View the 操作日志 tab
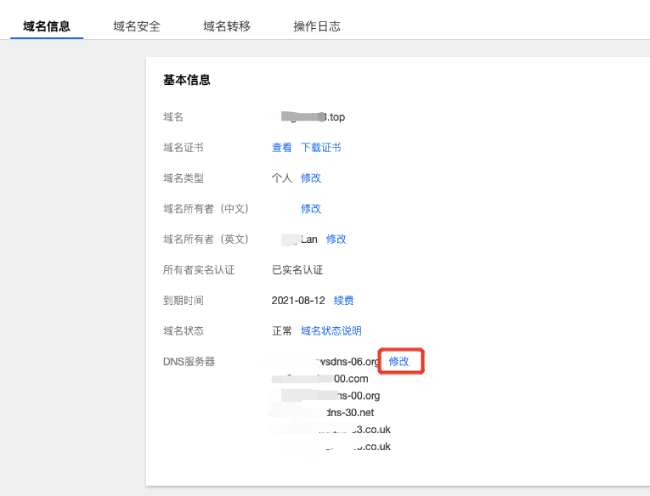 pyautogui.click(x=317, y=26)
